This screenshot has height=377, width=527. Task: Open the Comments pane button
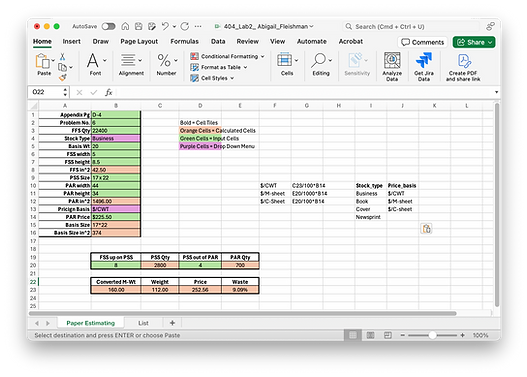423,42
